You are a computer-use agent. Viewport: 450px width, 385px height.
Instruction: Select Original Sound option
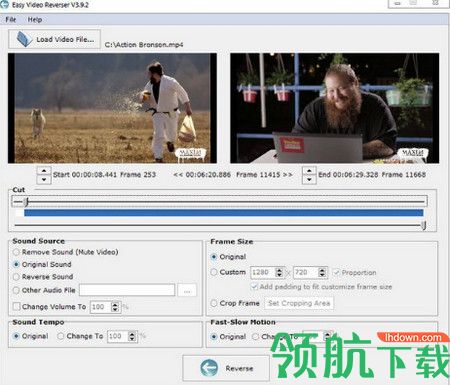pos(42,264)
